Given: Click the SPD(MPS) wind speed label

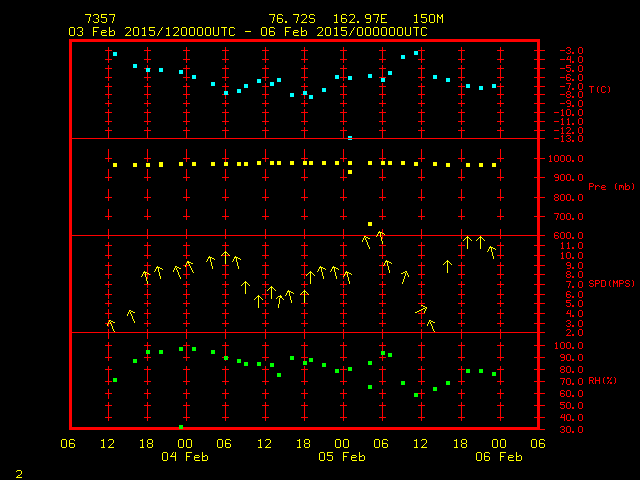Looking at the screenshot, I should tap(606, 285).
